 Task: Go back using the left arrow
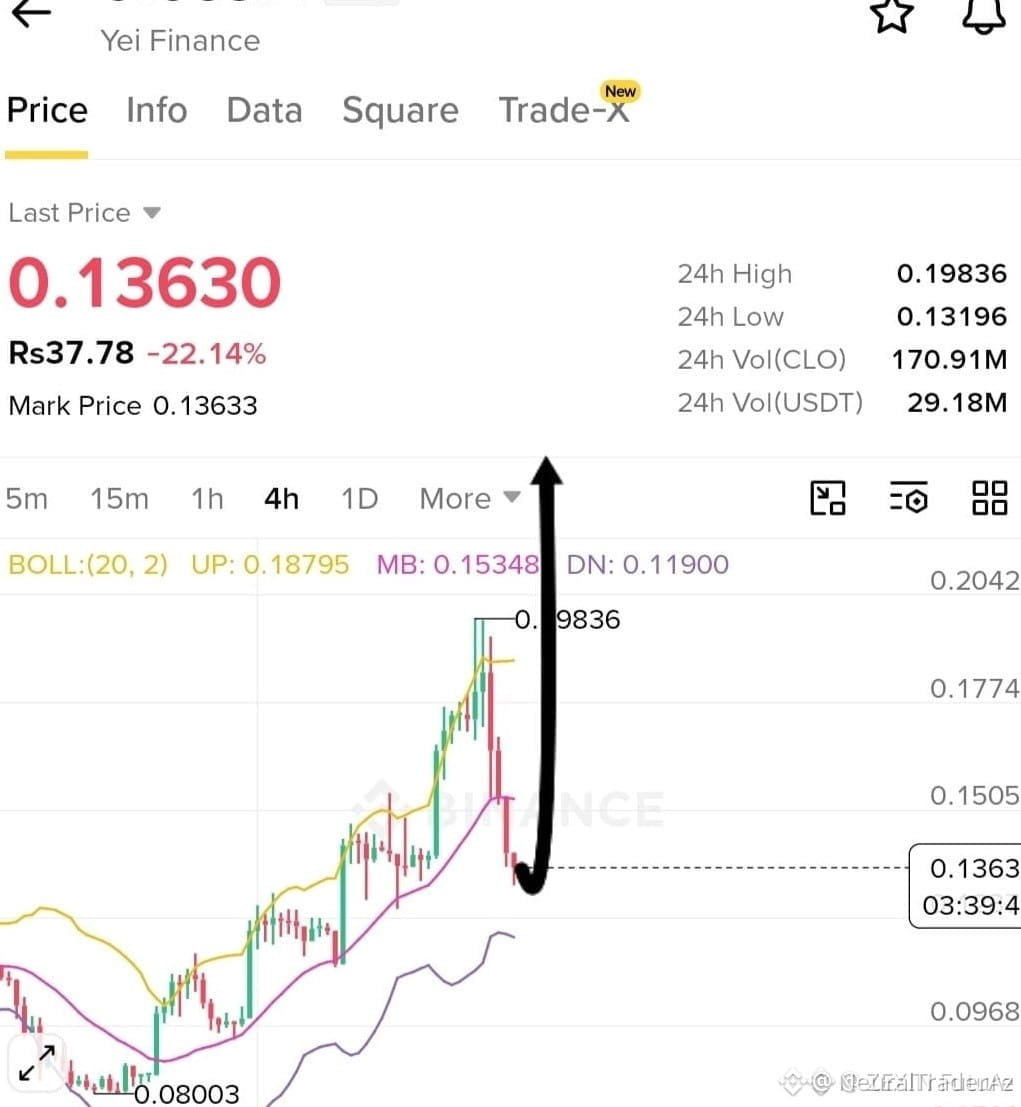pyautogui.click(x=31, y=13)
